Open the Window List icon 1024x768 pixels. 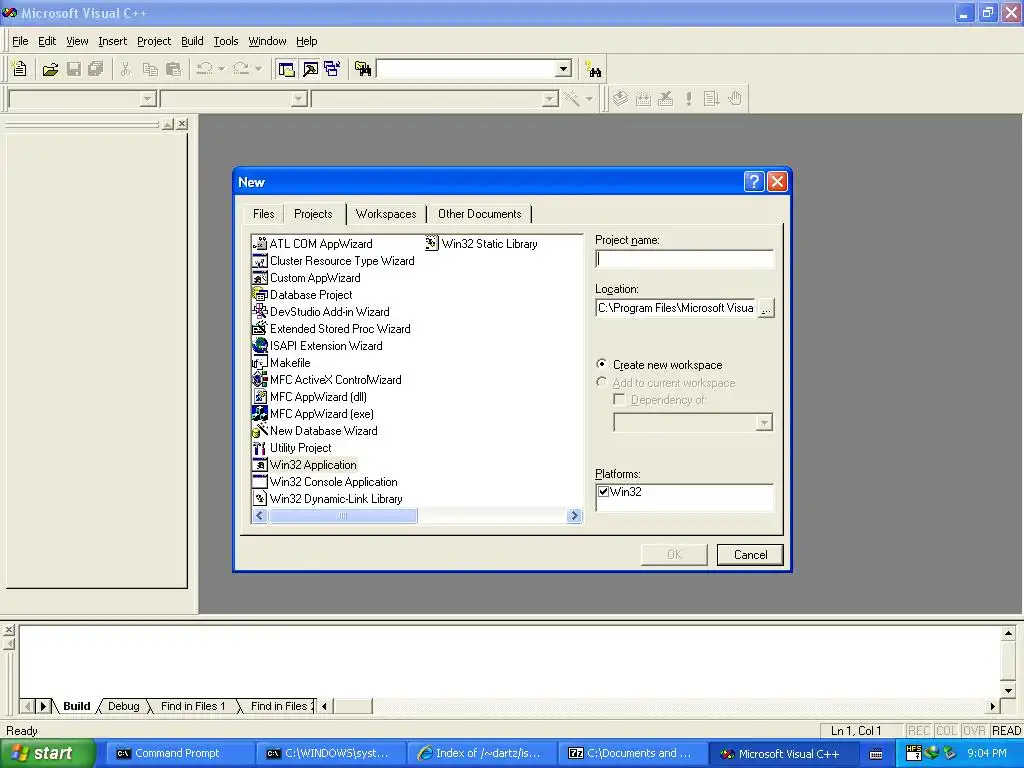tap(332, 69)
